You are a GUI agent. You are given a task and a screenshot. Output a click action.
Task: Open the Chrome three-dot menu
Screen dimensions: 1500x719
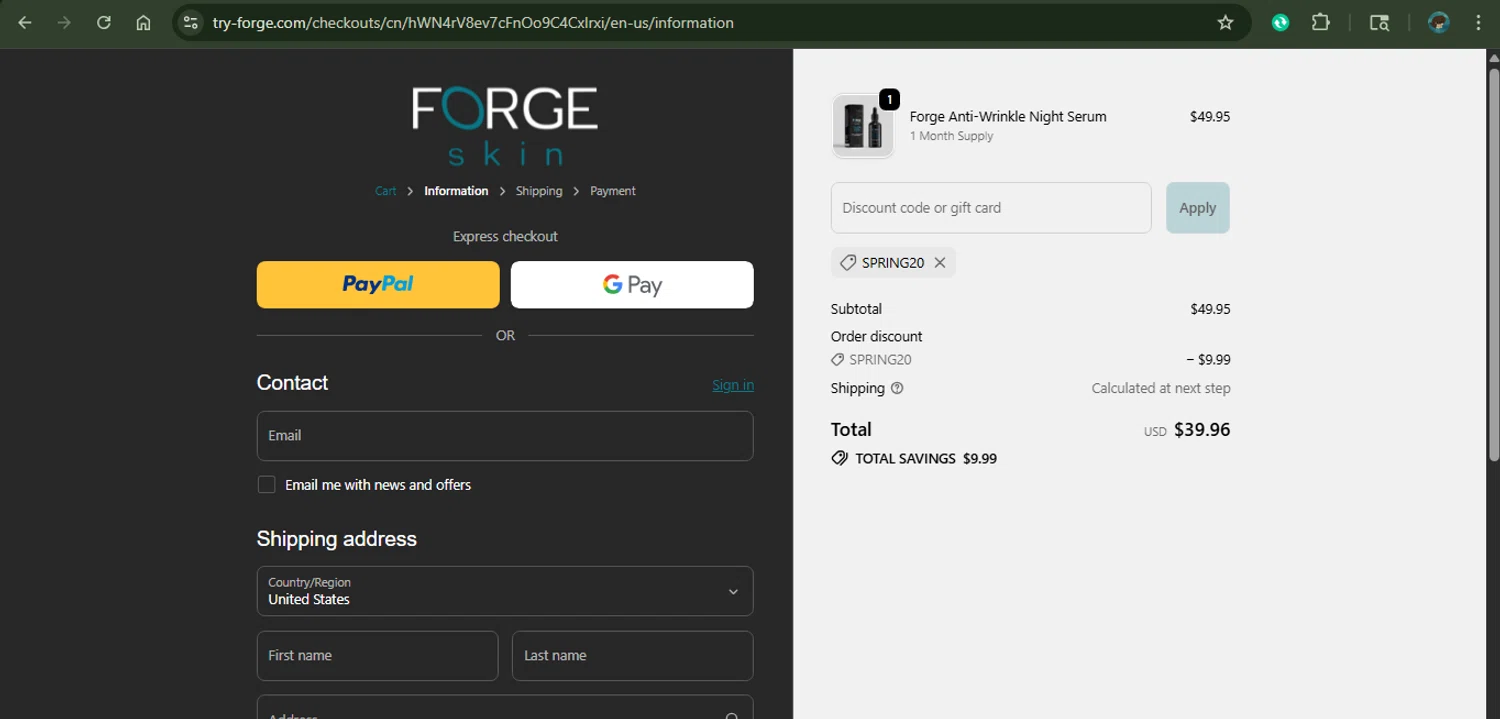(1478, 22)
